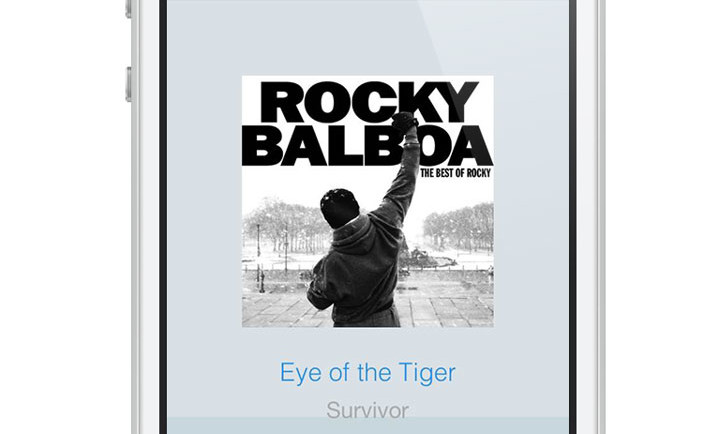Image resolution: width=719 pixels, height=434 pixels.
Task: Click the fountain beside the figure
Action: [425, 259]
